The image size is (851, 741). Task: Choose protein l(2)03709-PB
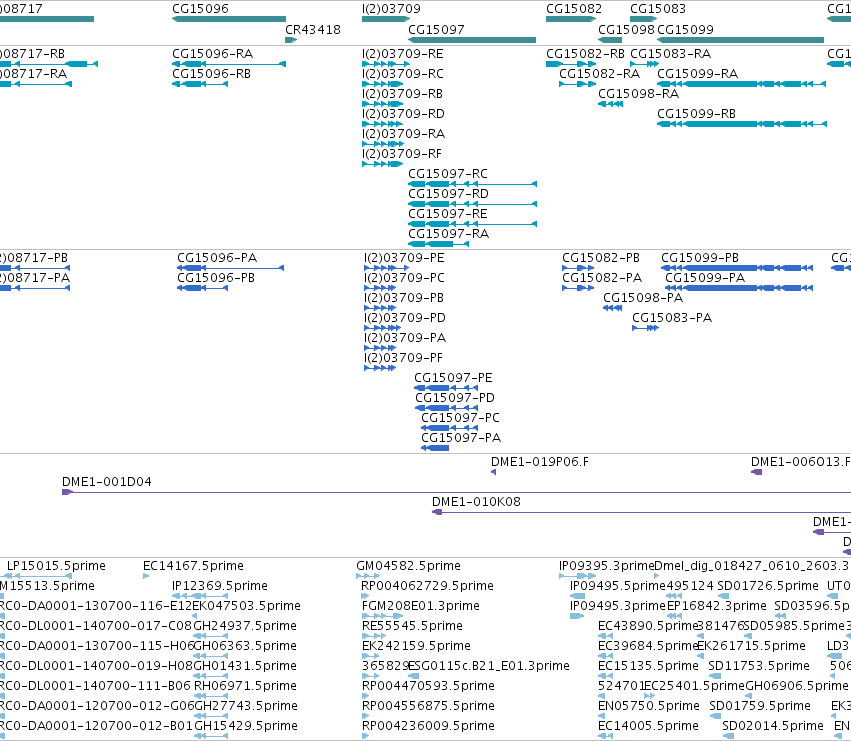pos(404,298)
